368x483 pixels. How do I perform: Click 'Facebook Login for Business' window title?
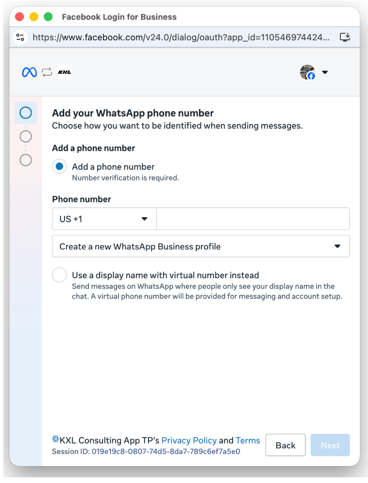pos(119,17)
